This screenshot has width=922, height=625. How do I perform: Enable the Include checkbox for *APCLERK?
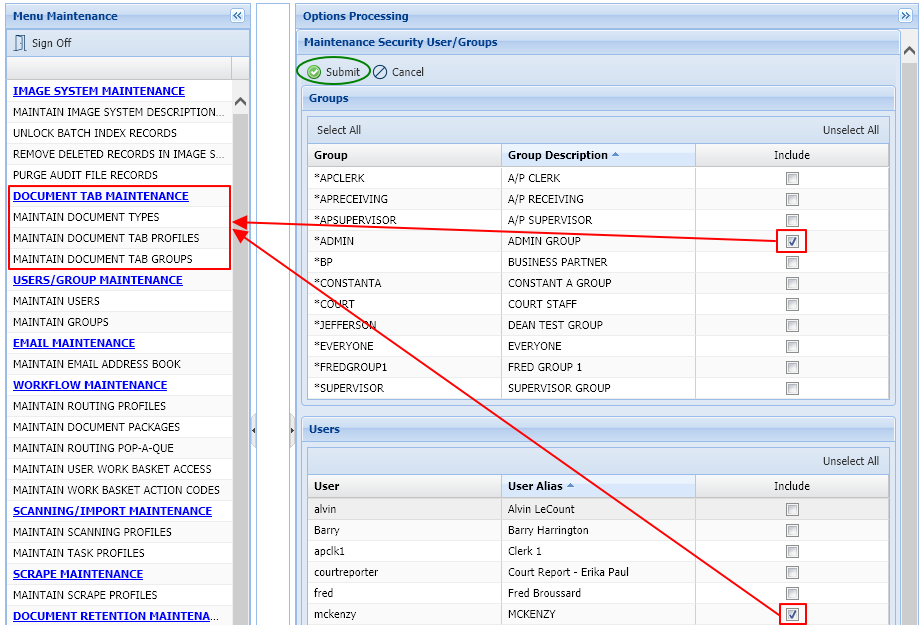pos(791,177)
